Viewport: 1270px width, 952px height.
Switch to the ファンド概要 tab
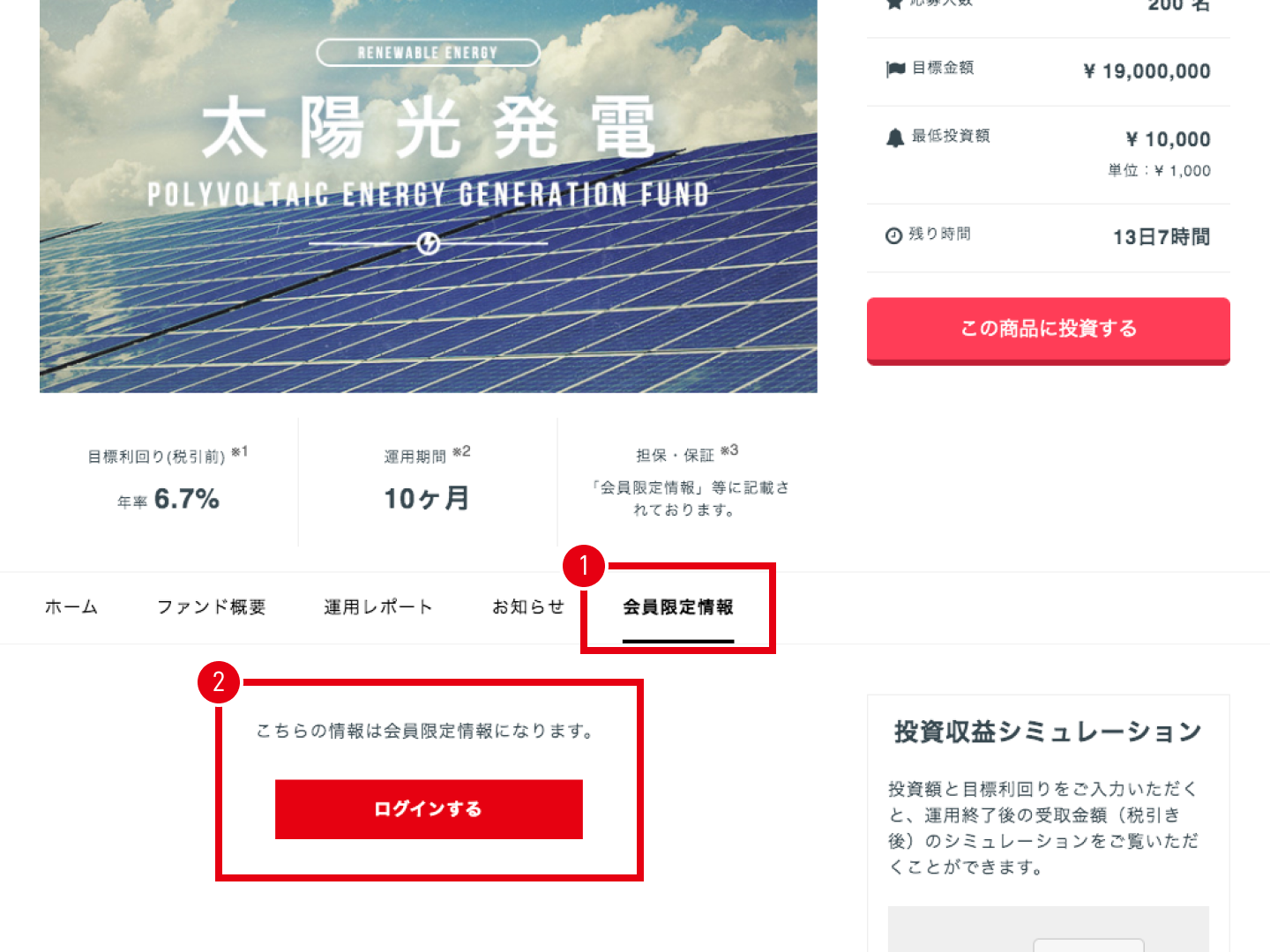212,607
